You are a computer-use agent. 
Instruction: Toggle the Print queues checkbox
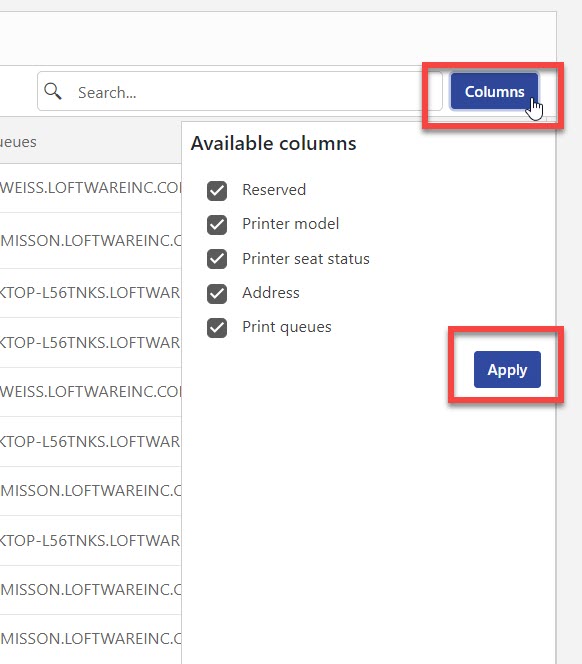click(217, 327)
